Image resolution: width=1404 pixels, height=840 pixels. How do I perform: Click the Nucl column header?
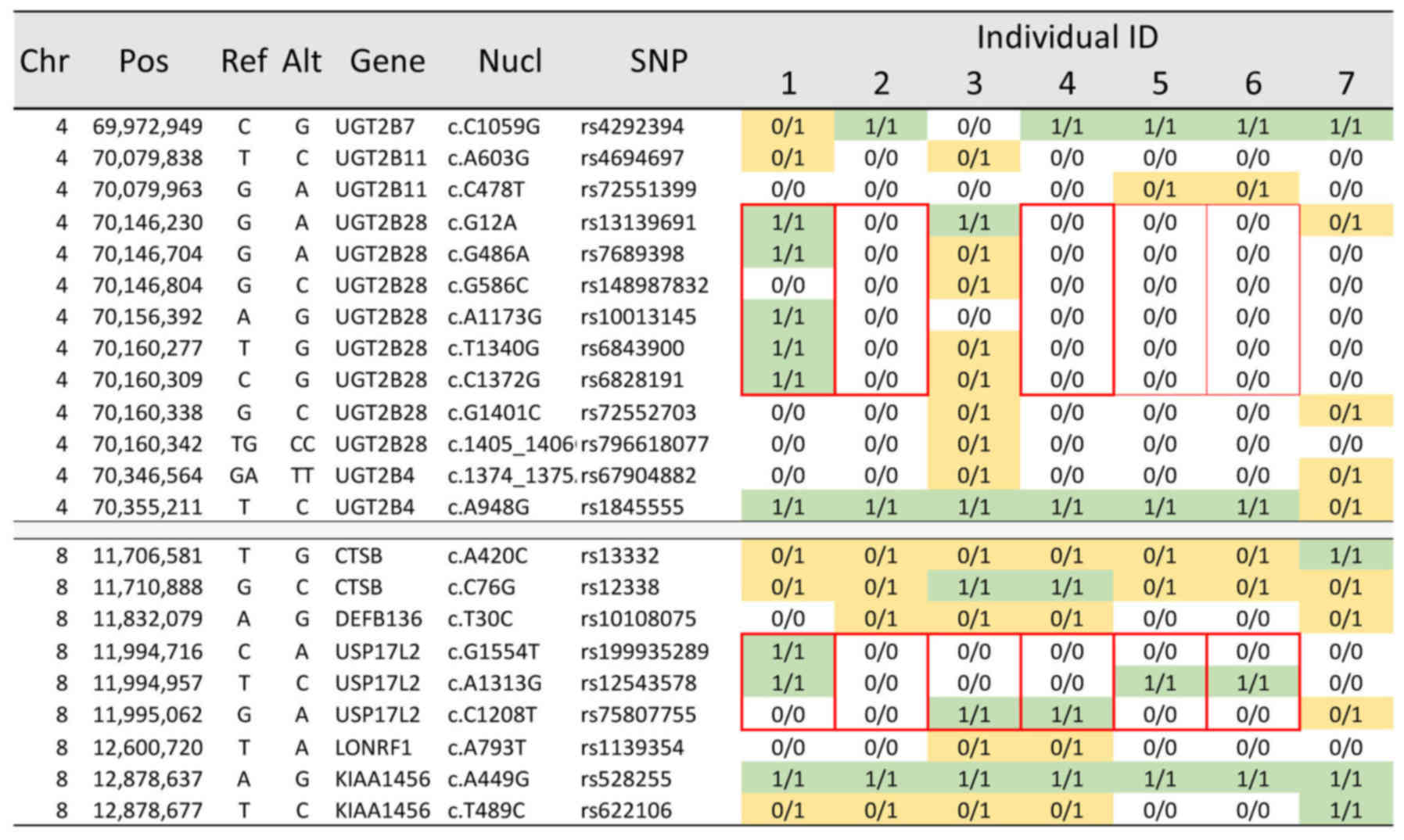(x=509, y=61)
